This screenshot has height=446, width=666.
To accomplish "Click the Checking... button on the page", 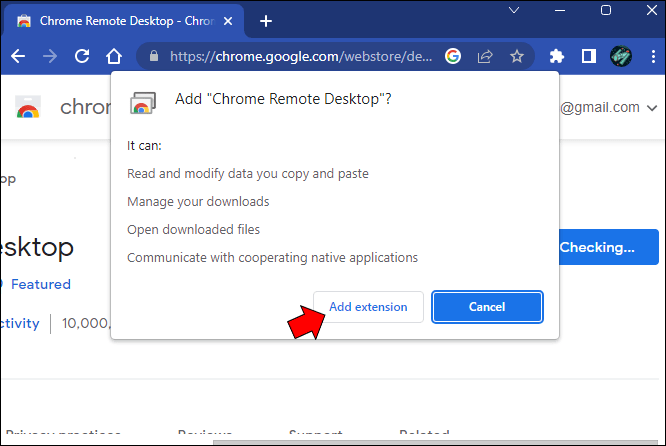I will click(608, 247).
